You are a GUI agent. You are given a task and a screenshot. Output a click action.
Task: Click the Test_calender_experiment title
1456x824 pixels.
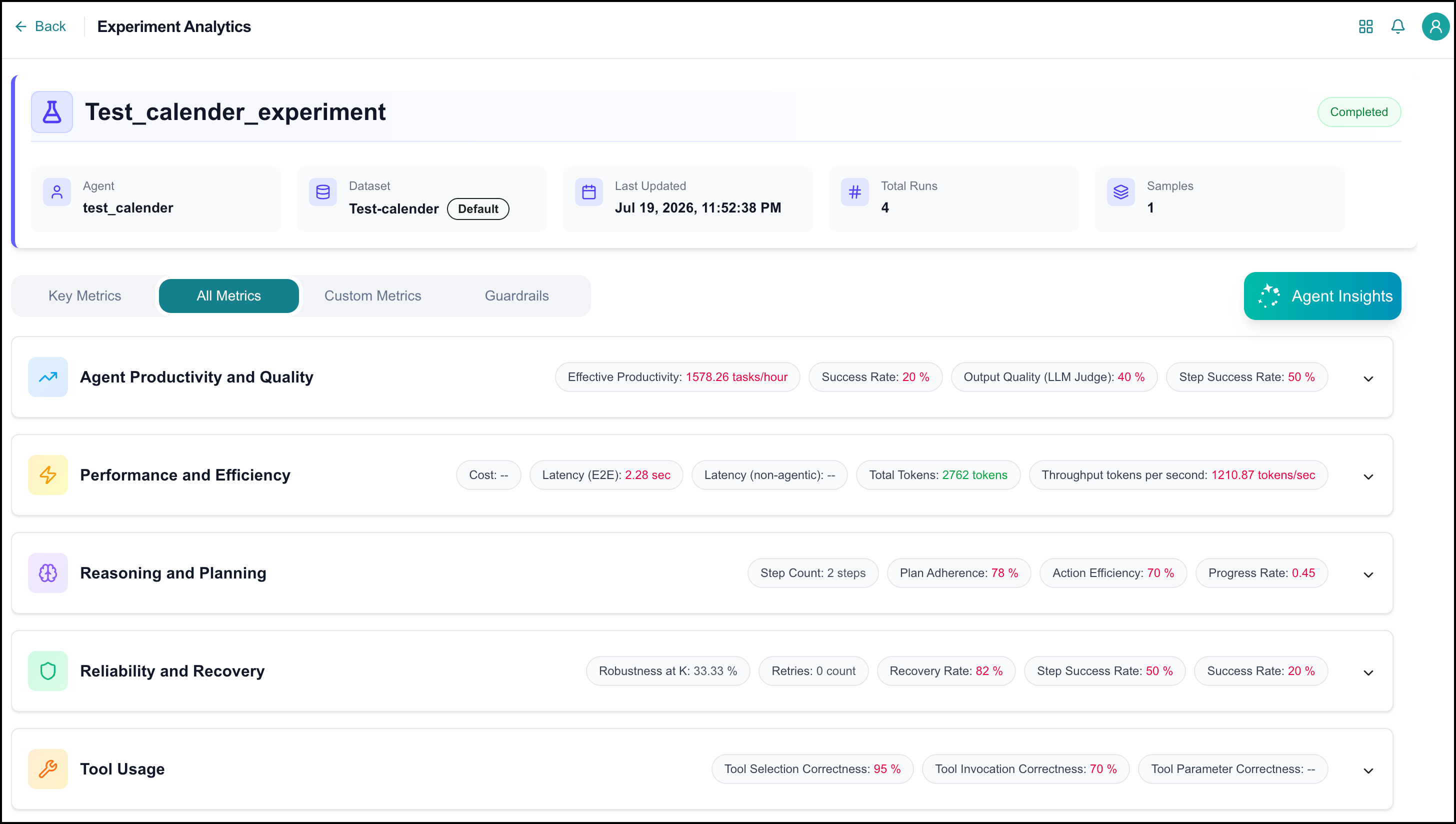point(235,112)
